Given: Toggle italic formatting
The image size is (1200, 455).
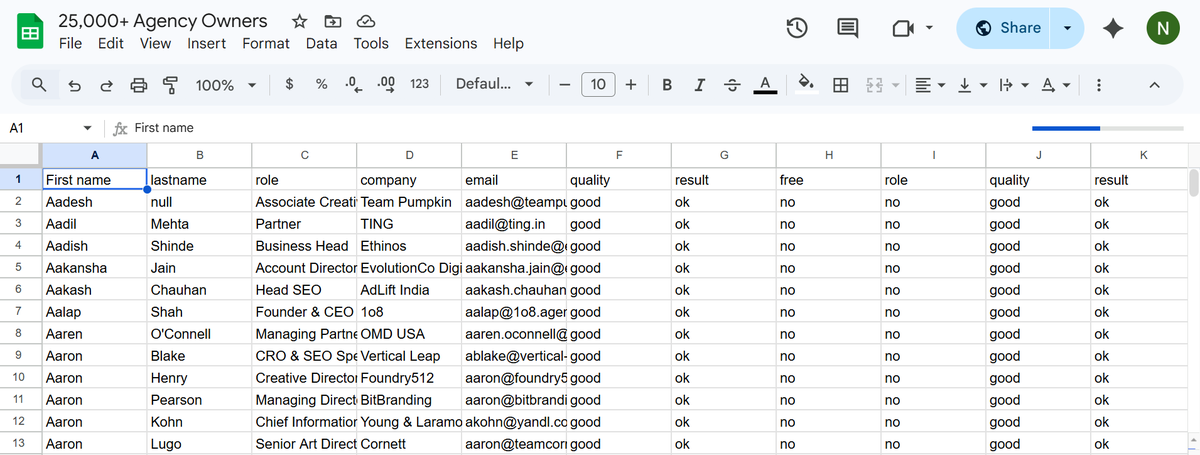Looking at the screenshot, I should (700, 85).
